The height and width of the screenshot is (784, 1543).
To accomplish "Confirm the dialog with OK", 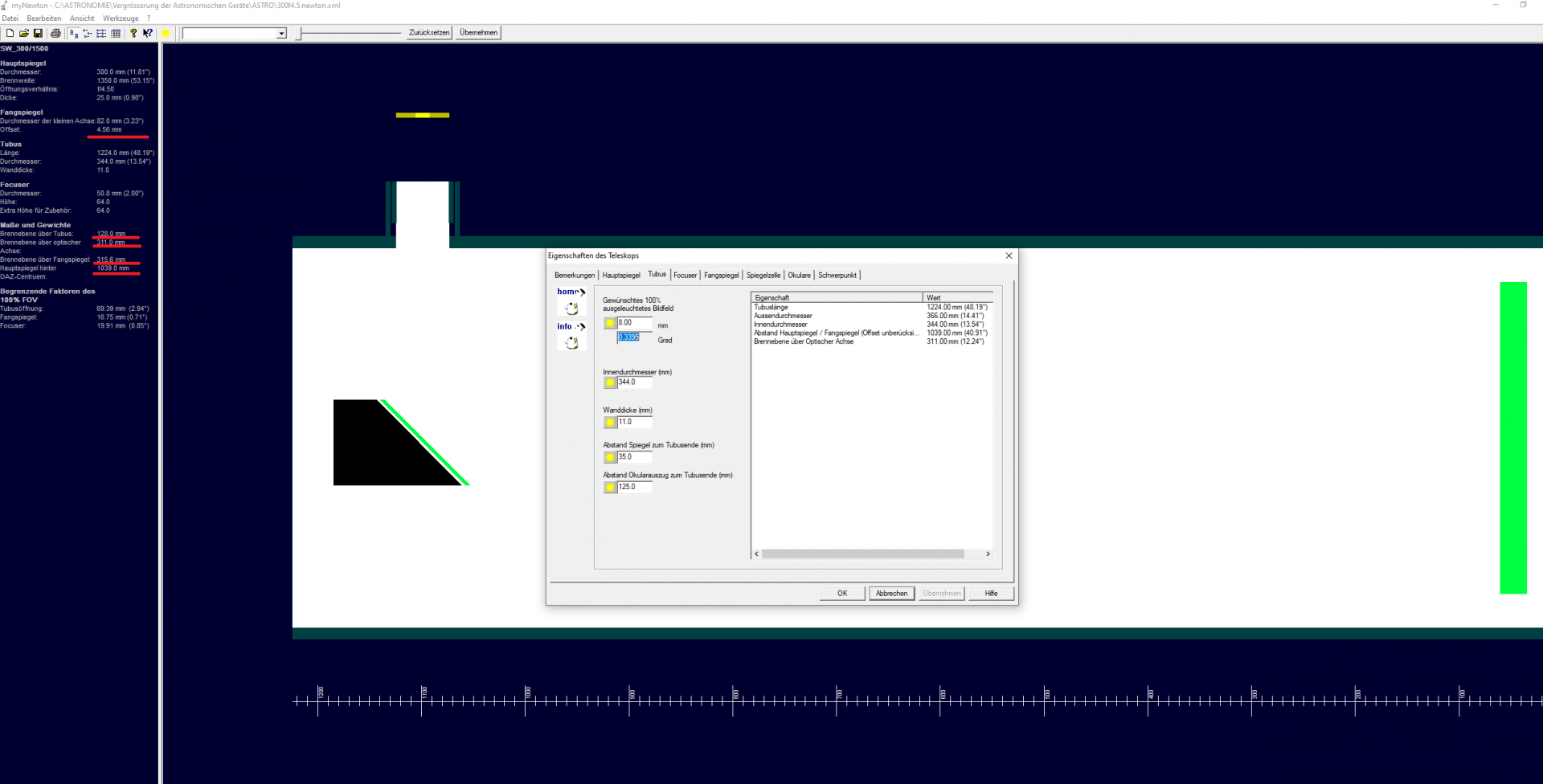I will click(x=842, y=594).
